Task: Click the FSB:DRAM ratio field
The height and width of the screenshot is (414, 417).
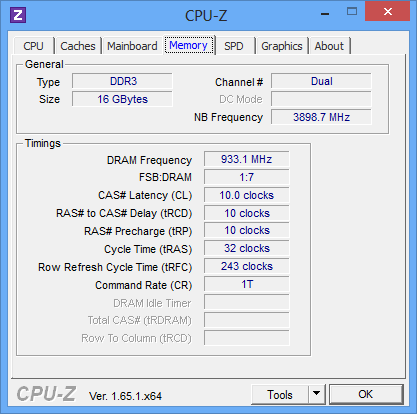Action: pos(247,177)
